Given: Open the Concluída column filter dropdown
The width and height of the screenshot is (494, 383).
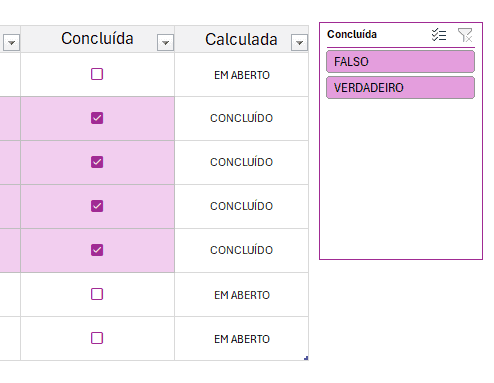Looking at the screenshot, I should (165, 42).
